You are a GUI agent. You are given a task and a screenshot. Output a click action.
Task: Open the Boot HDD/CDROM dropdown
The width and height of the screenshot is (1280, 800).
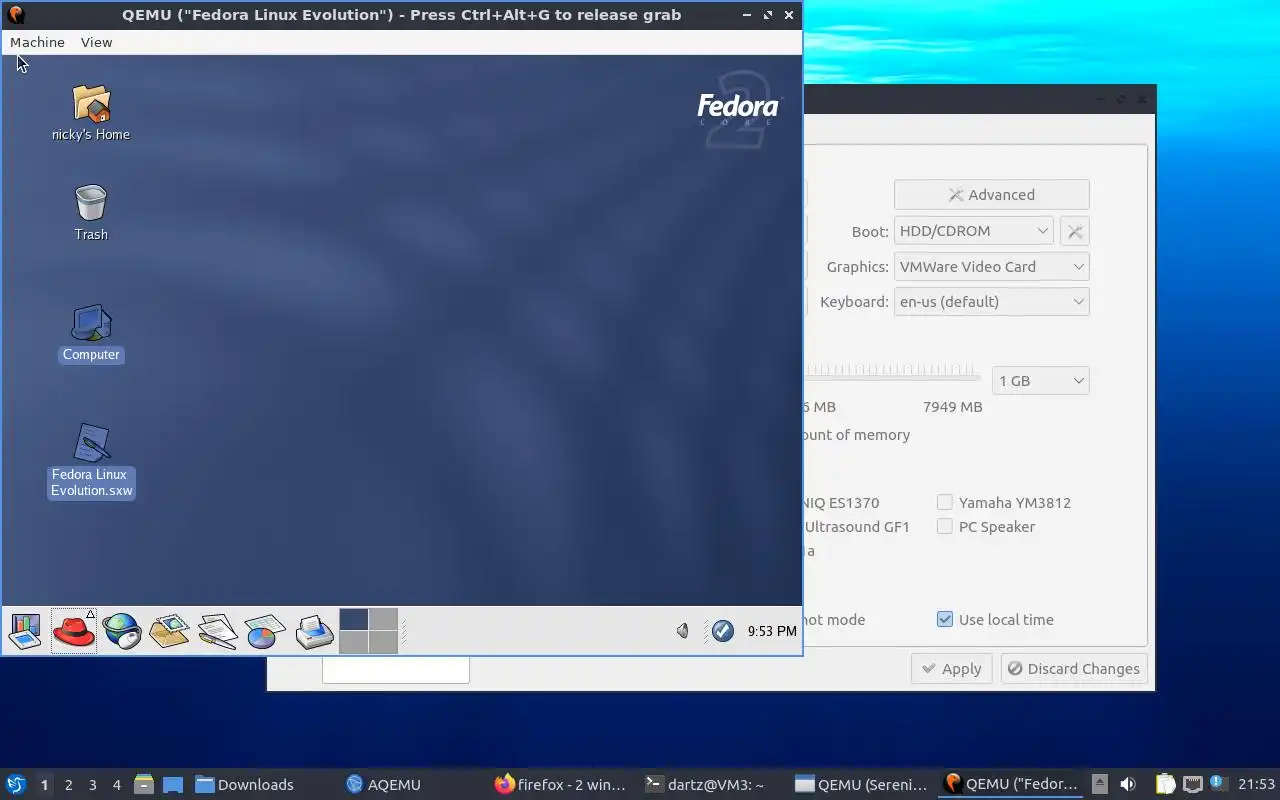click(x=973, y=231)
